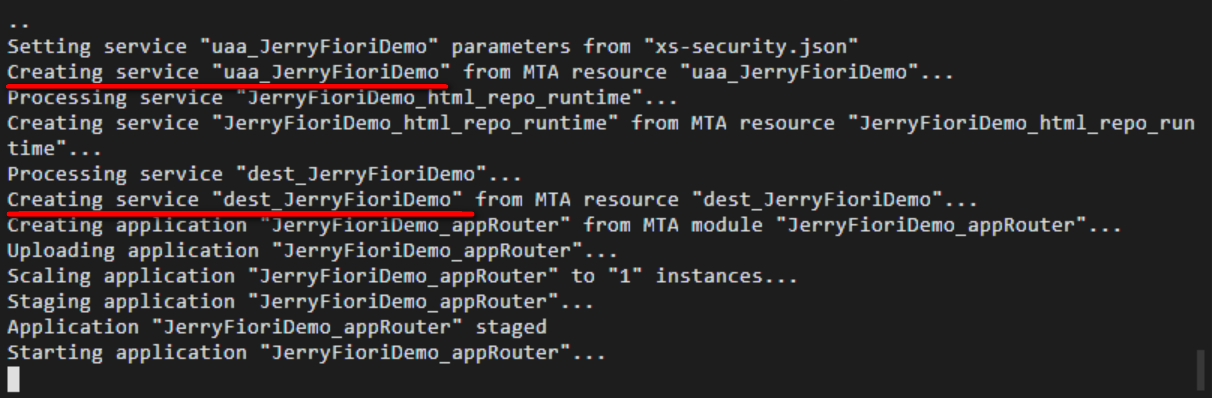Image resolution: width=1212 pixels, height=398 pixels.
Task: Click the "Creating application JerryFioriDemo_appRouter" line
Action: [565, 225]
